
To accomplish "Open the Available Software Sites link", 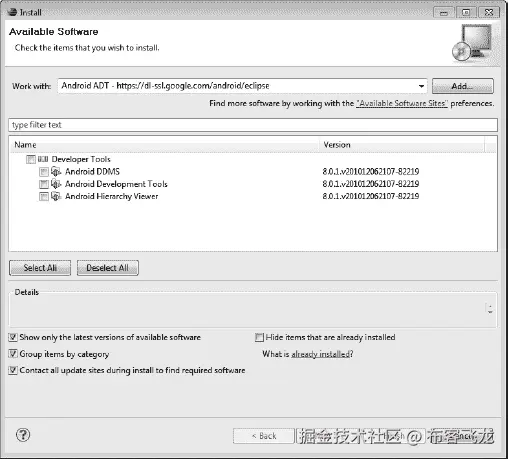I will point(402,103).
